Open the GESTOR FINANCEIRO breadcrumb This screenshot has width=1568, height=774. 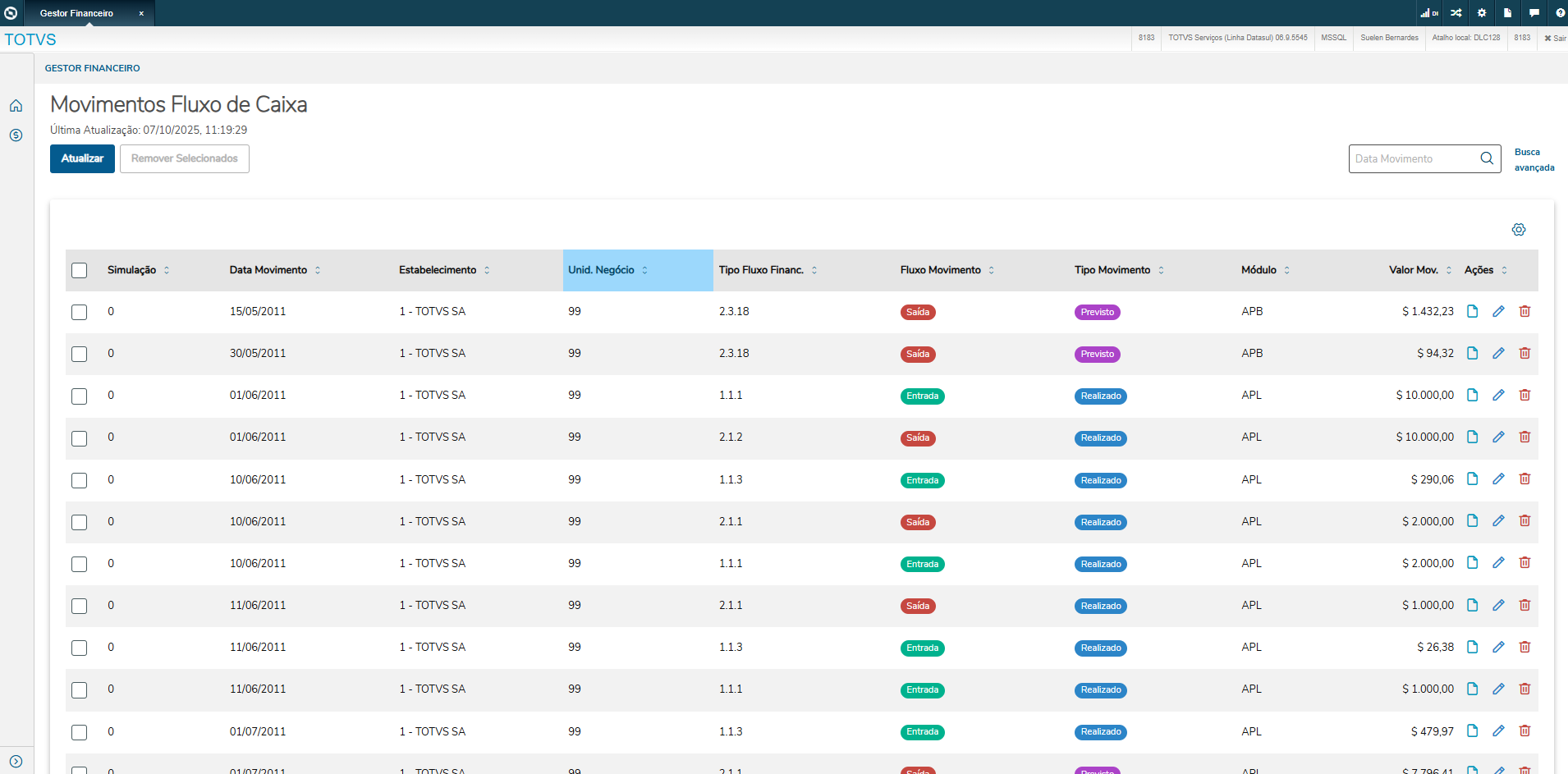pyautogui.click(x=92, y=68)
